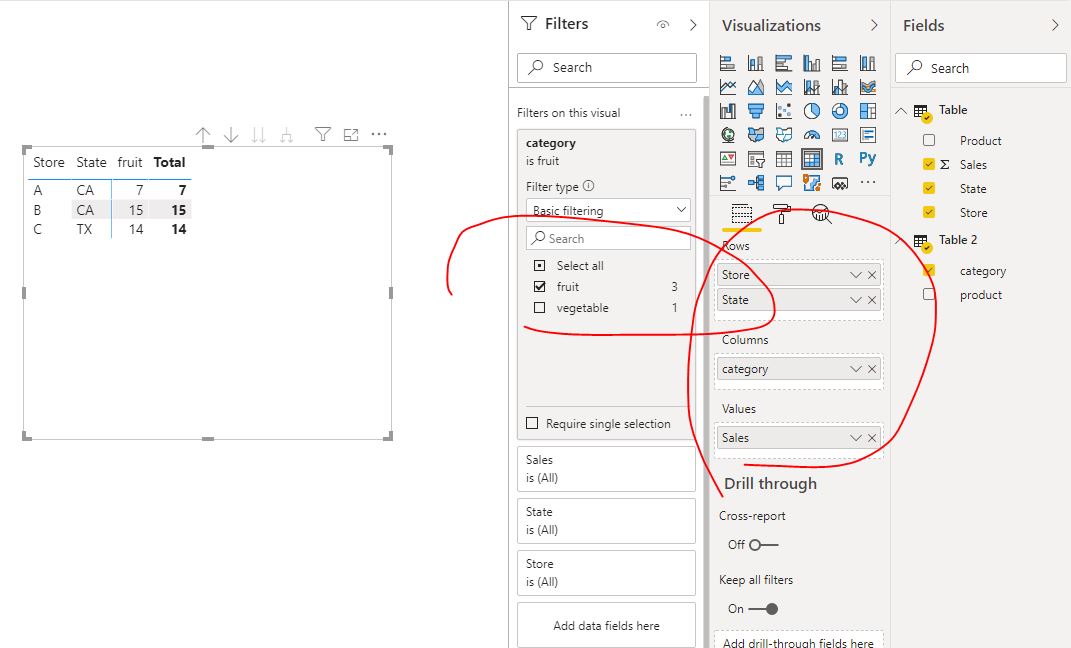Open the Sales is (All) filter card
The image size is (1071, 648).
pos(607,469)
